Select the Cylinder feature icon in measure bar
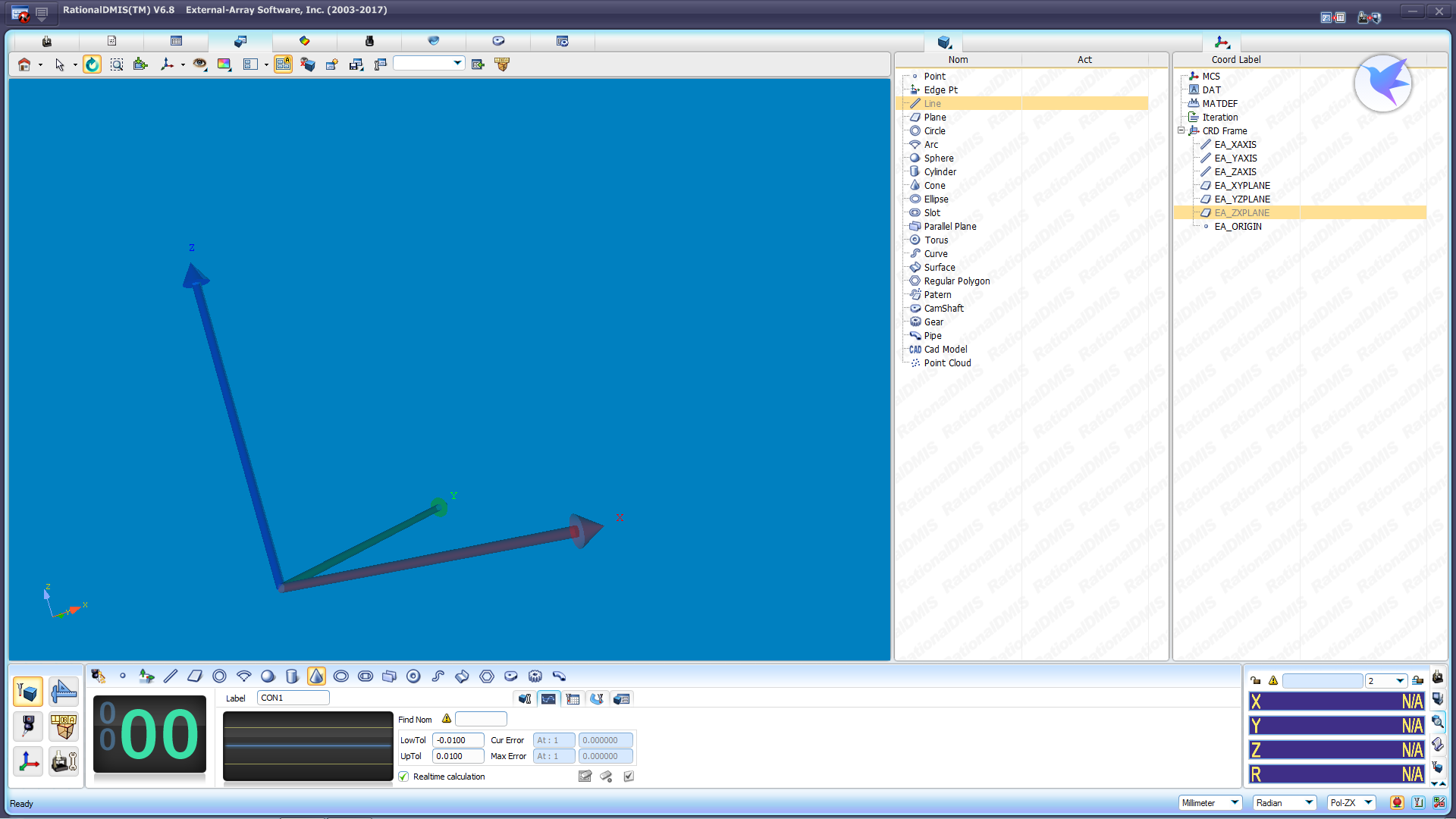 292,676
